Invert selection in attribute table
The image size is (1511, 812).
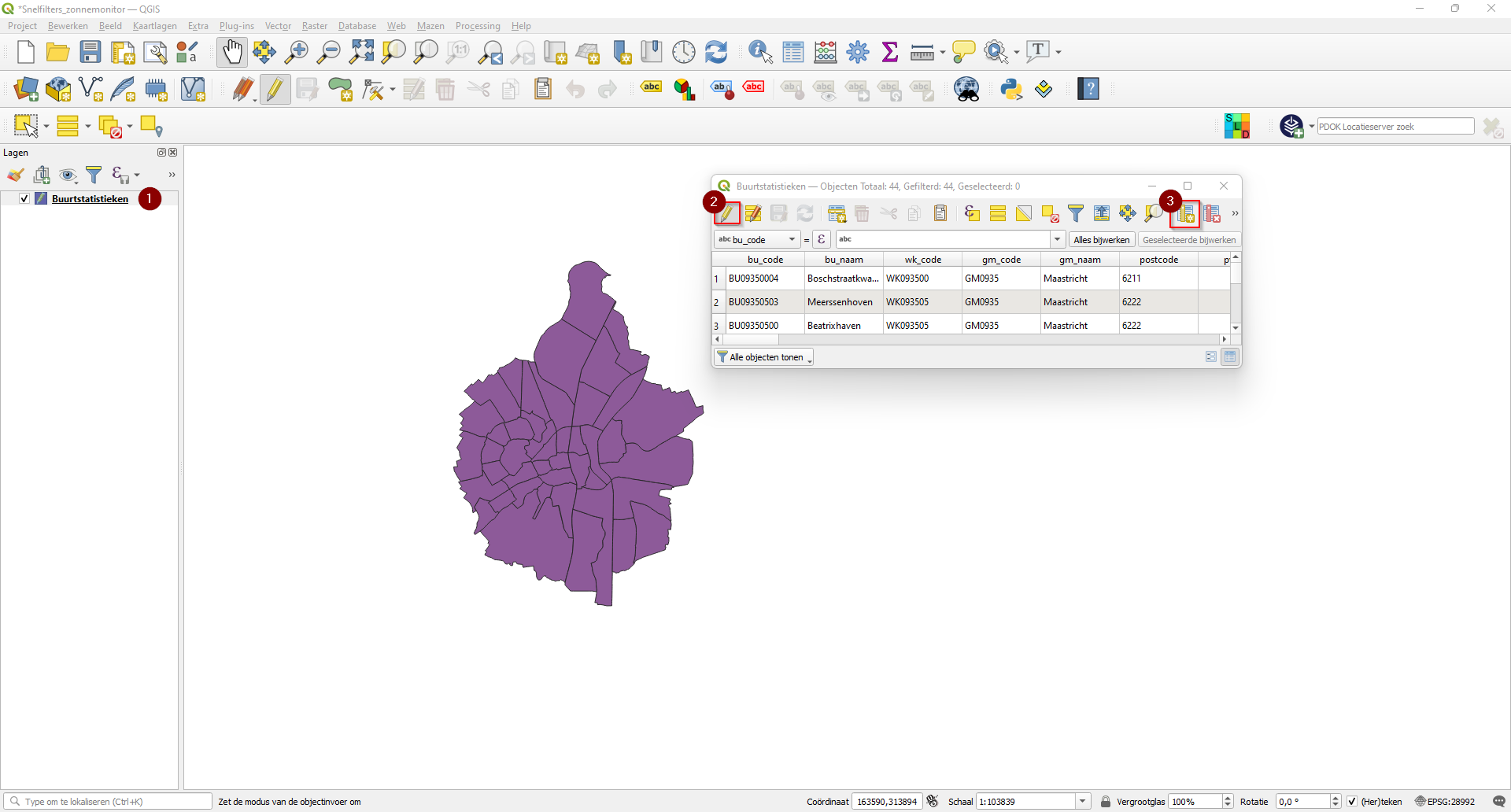coord(1024,213)
